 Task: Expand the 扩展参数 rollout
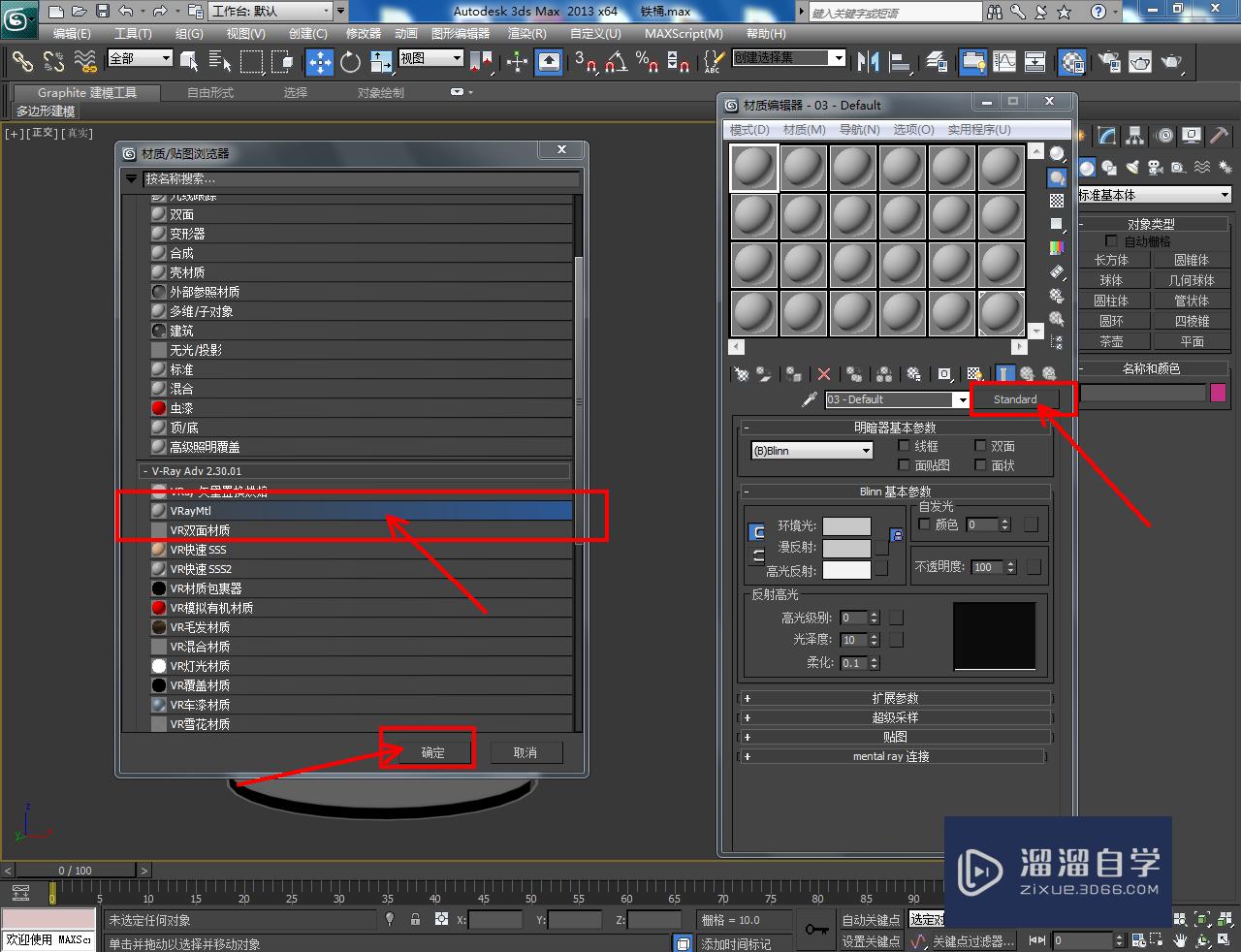pos(895,698)
